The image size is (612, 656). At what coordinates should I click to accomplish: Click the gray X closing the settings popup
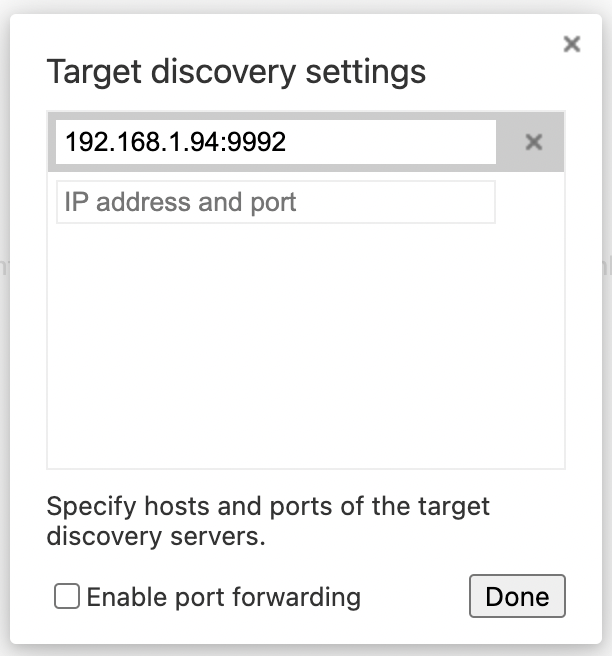click(571, 44)
